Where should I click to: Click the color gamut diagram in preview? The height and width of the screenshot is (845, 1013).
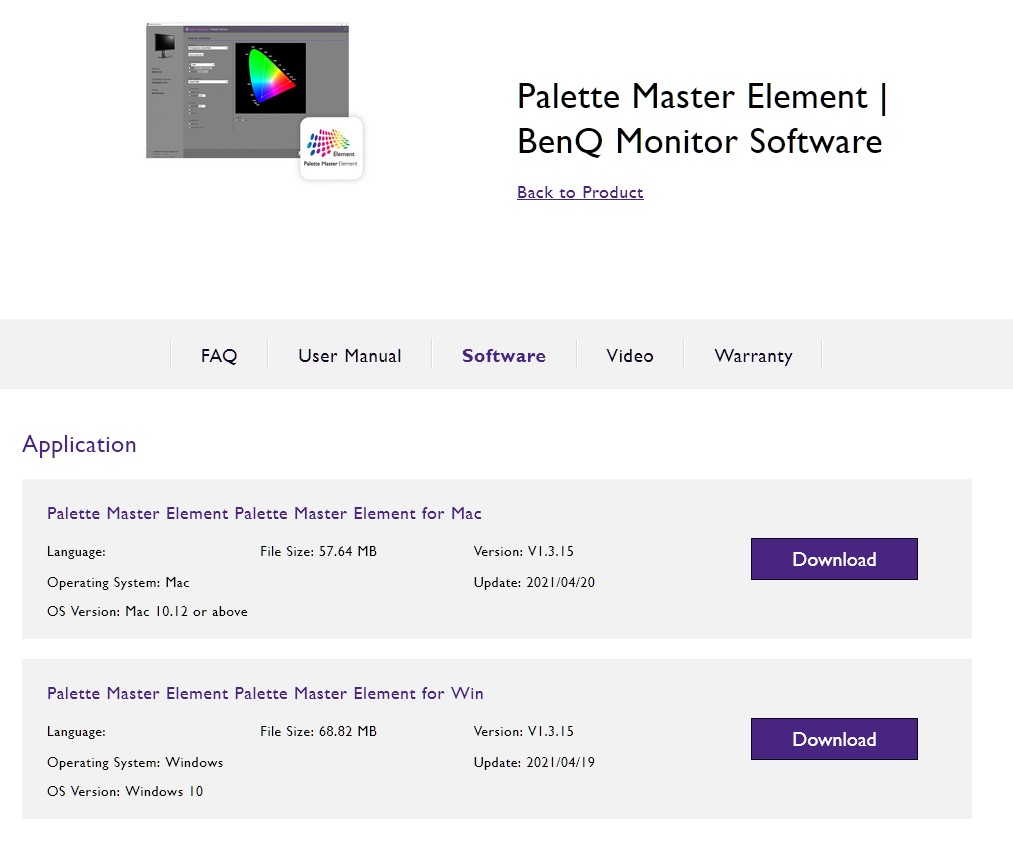[x=270, y=78]
